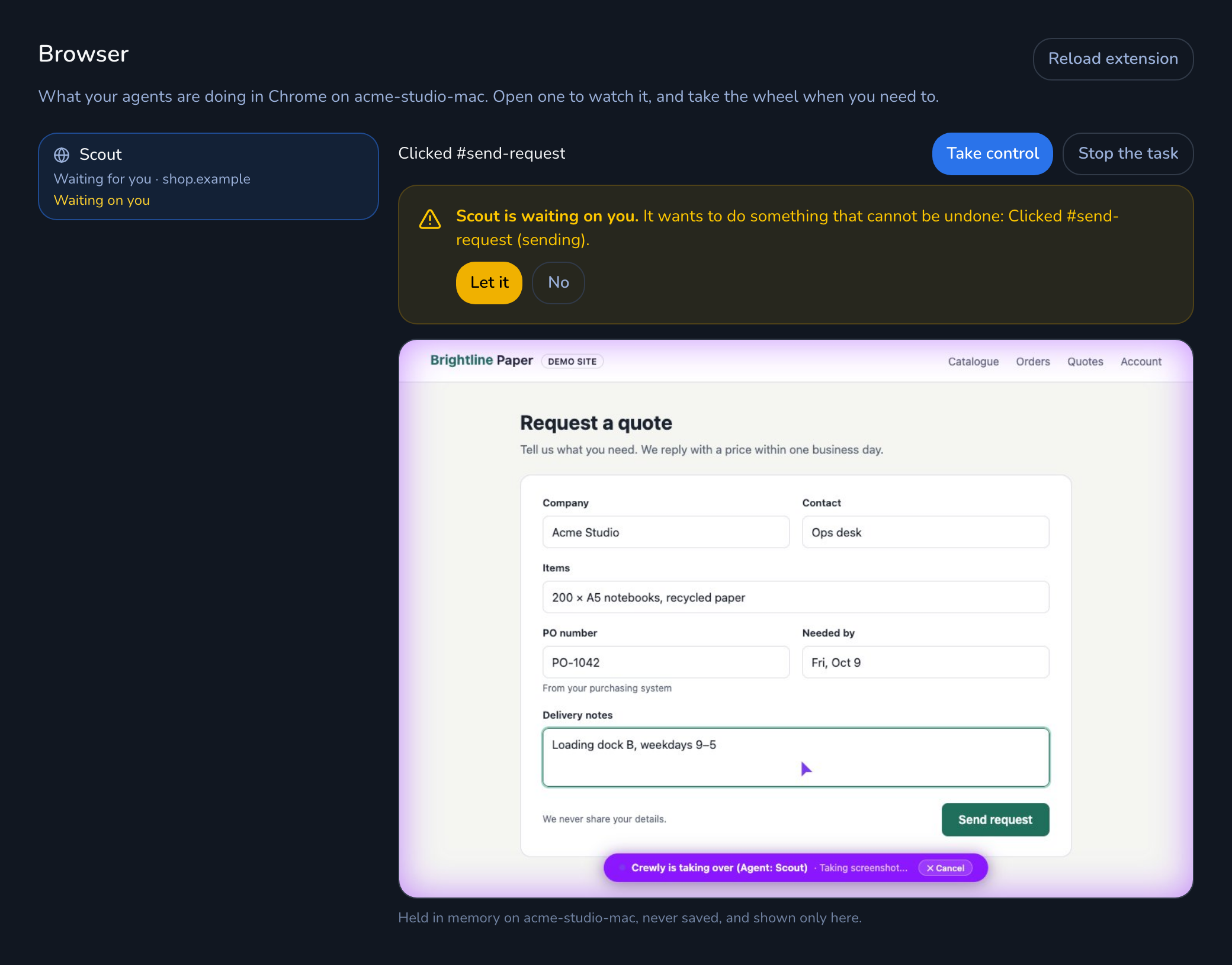Click the PO number field PO-1042
1232x965 pixels.
[666, 662]
